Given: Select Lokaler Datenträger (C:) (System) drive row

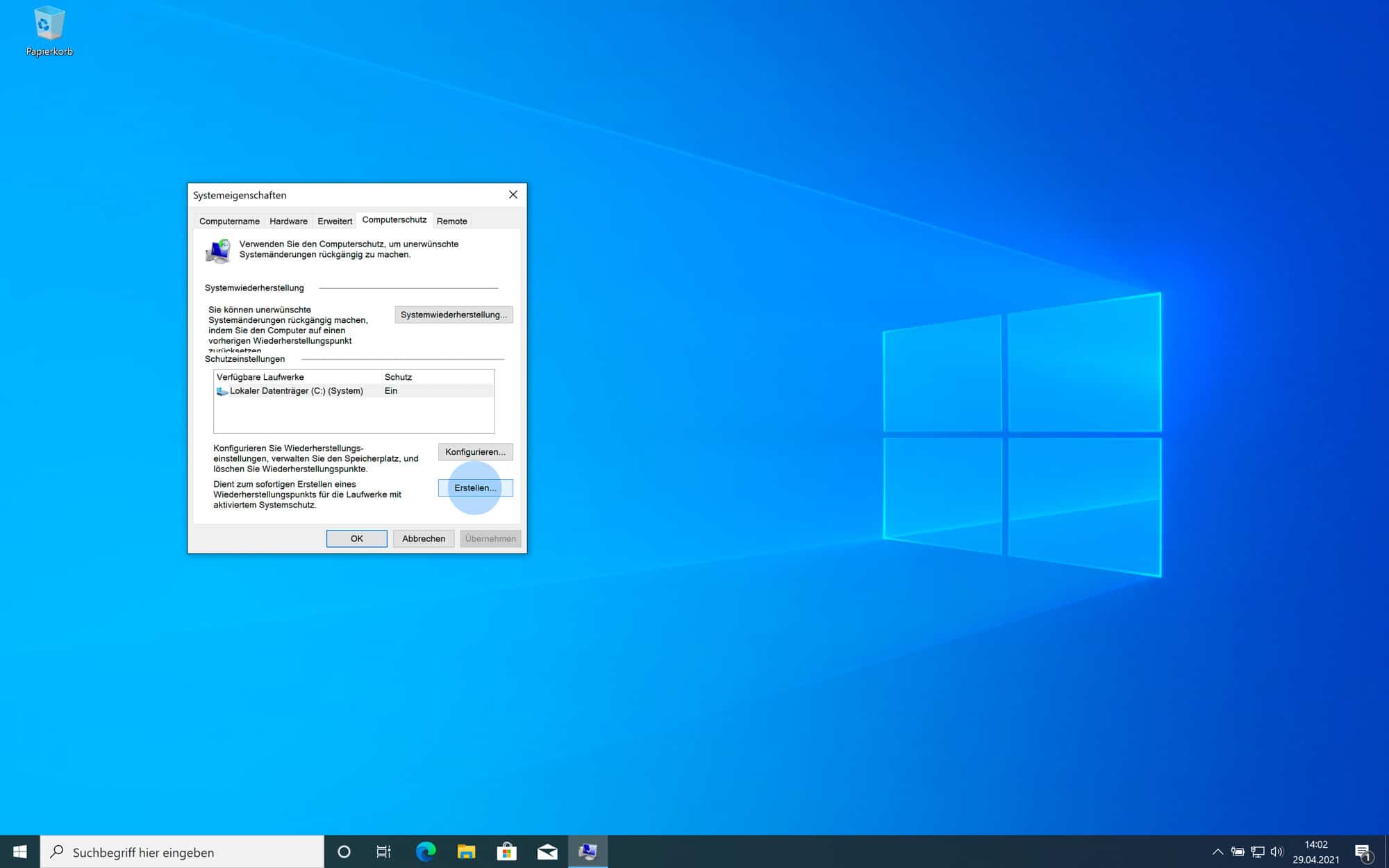Looking at the screenshot, I should [x=354, y=391].
